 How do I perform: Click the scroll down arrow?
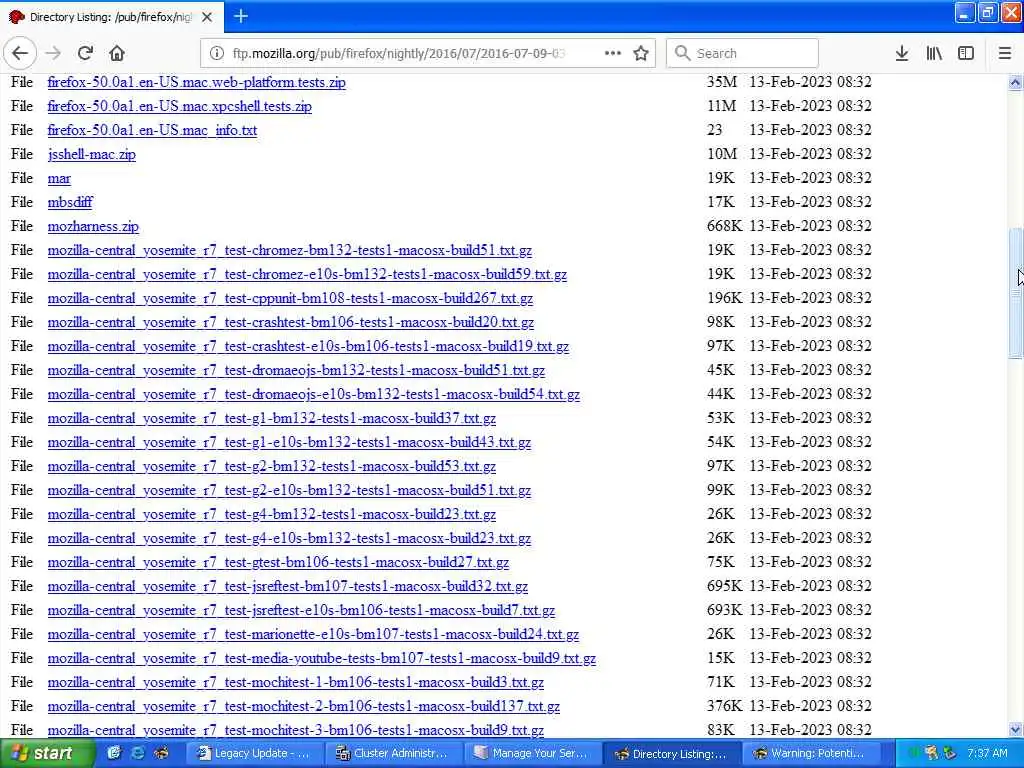coord(1015,729)
